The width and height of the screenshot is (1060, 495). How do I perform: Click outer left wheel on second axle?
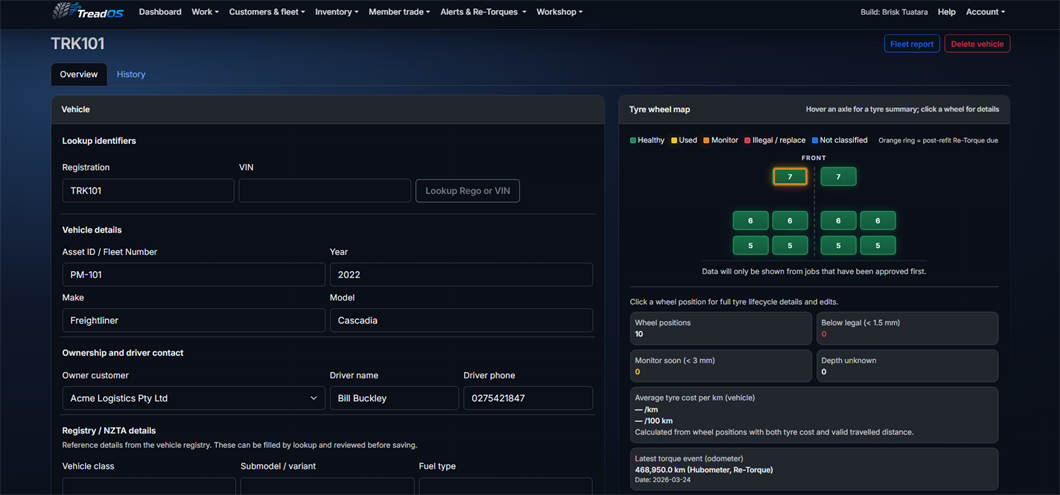pyautogui.click(x=750, y=221)
